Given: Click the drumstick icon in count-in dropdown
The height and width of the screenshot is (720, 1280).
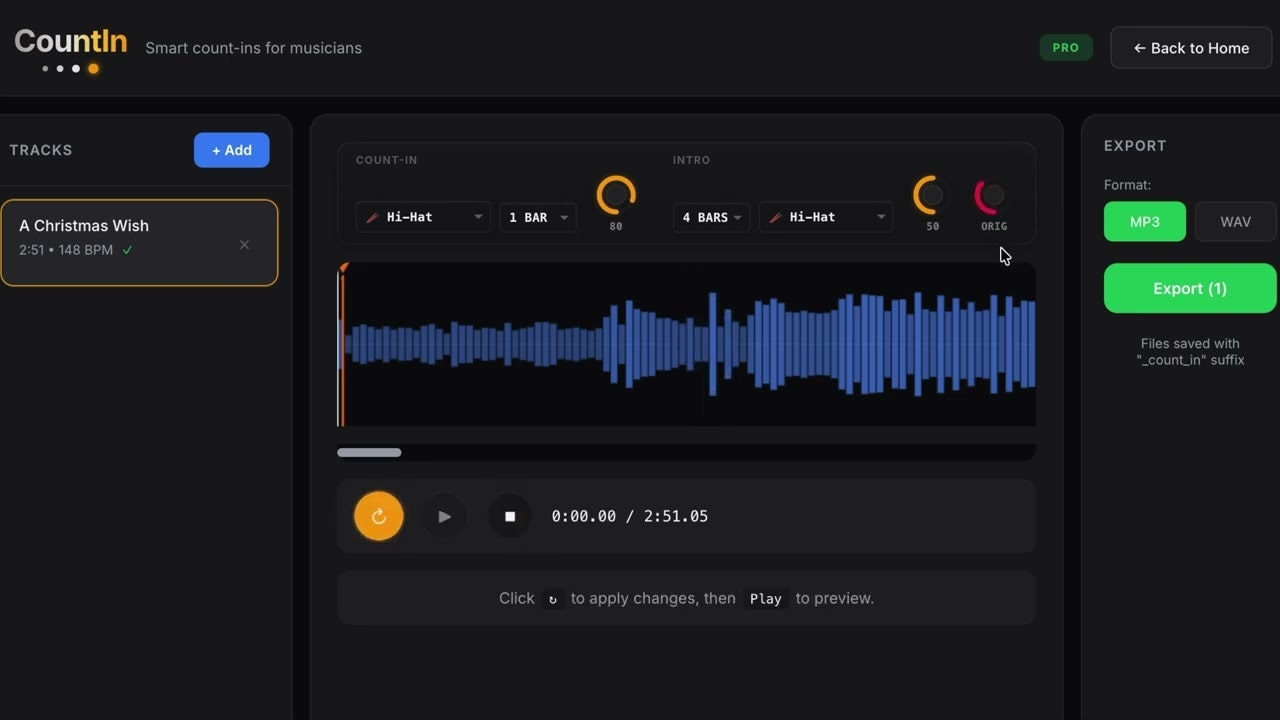Looking at the screenshot, I should pyautogui.click(x=373, y=217).
